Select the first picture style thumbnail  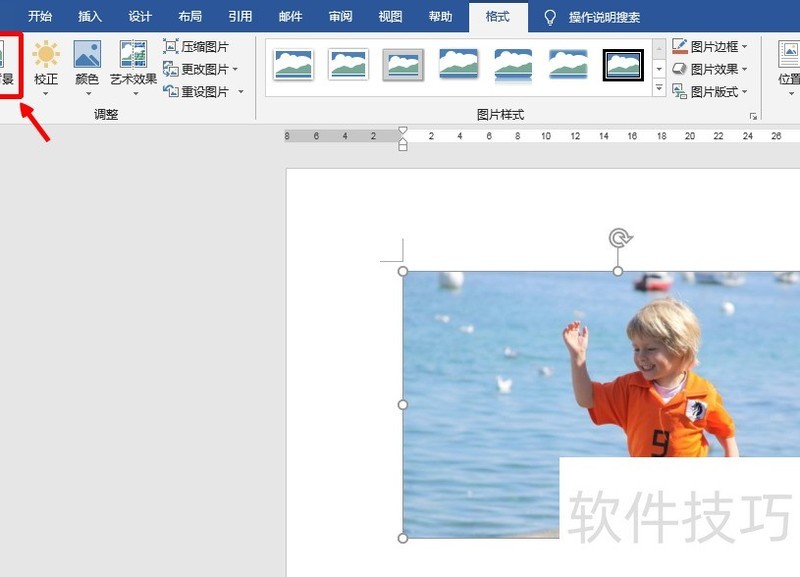pos(293,66)
